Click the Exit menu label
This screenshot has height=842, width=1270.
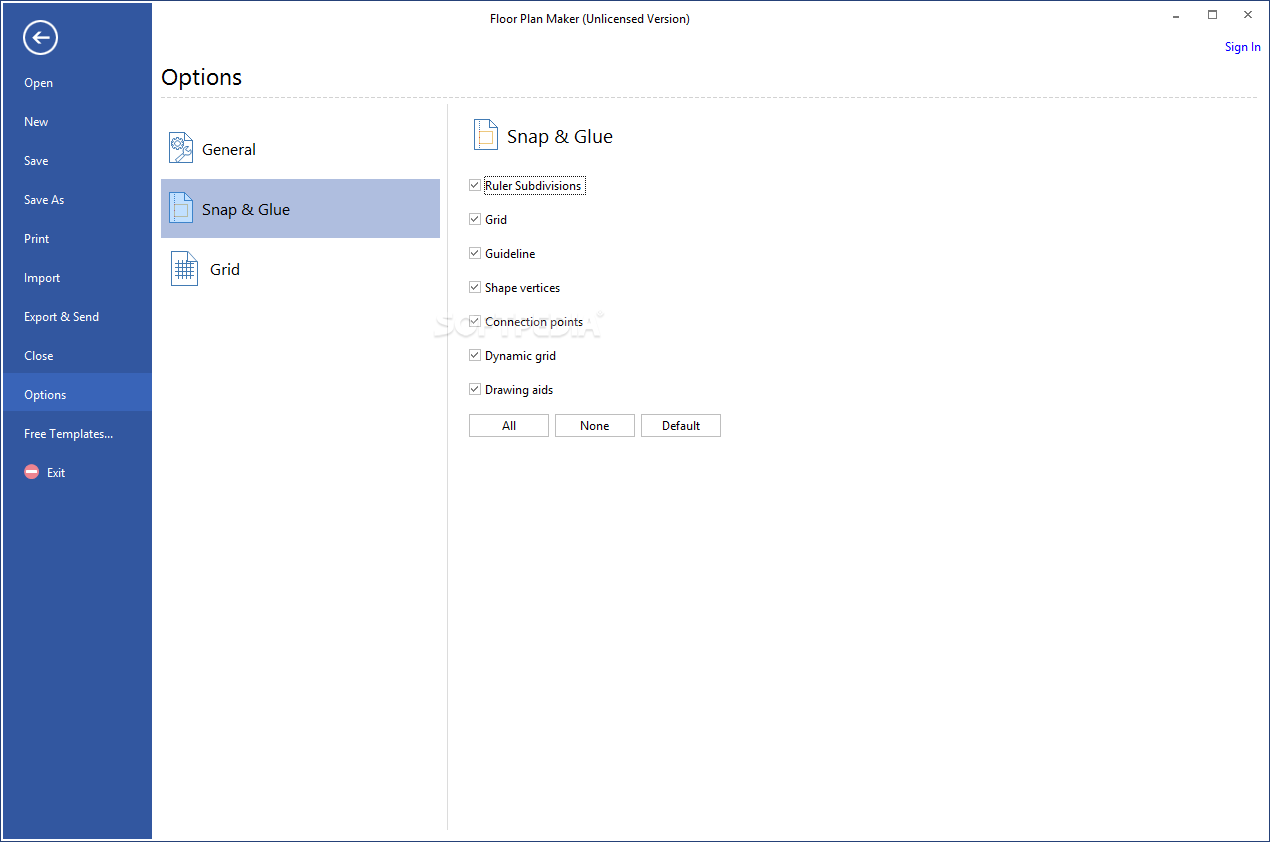56,473
